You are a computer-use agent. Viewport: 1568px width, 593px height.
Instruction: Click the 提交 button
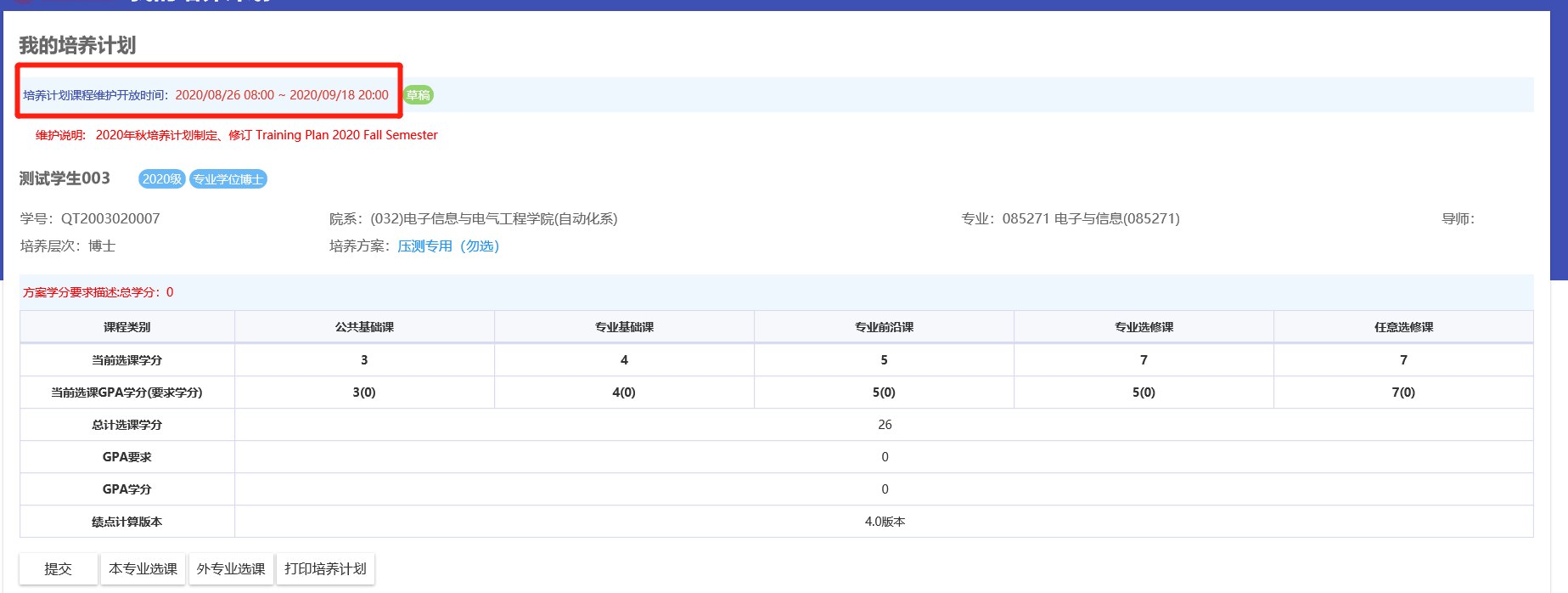tap(58, 569)
